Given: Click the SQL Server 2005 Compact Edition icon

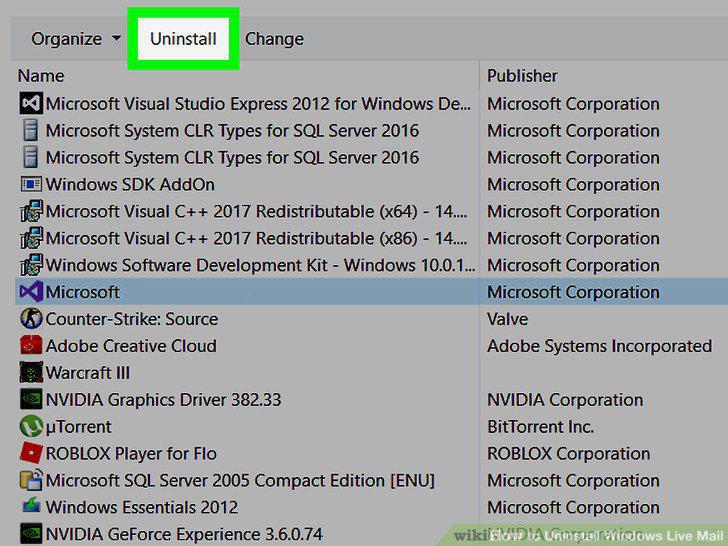Looking at the screenshot, I should (x=31, y=480).
